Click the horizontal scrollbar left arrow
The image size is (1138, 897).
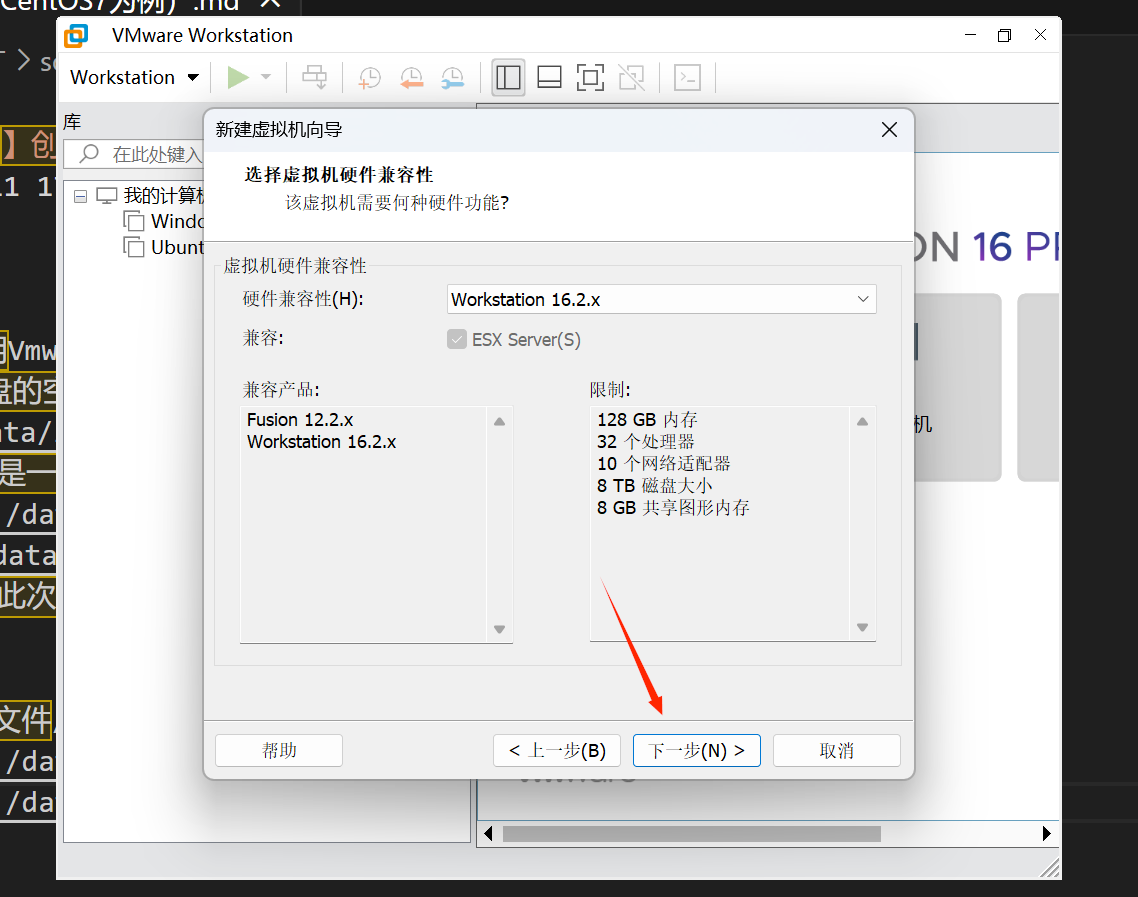pyautogui.click(x=488, y=833)
